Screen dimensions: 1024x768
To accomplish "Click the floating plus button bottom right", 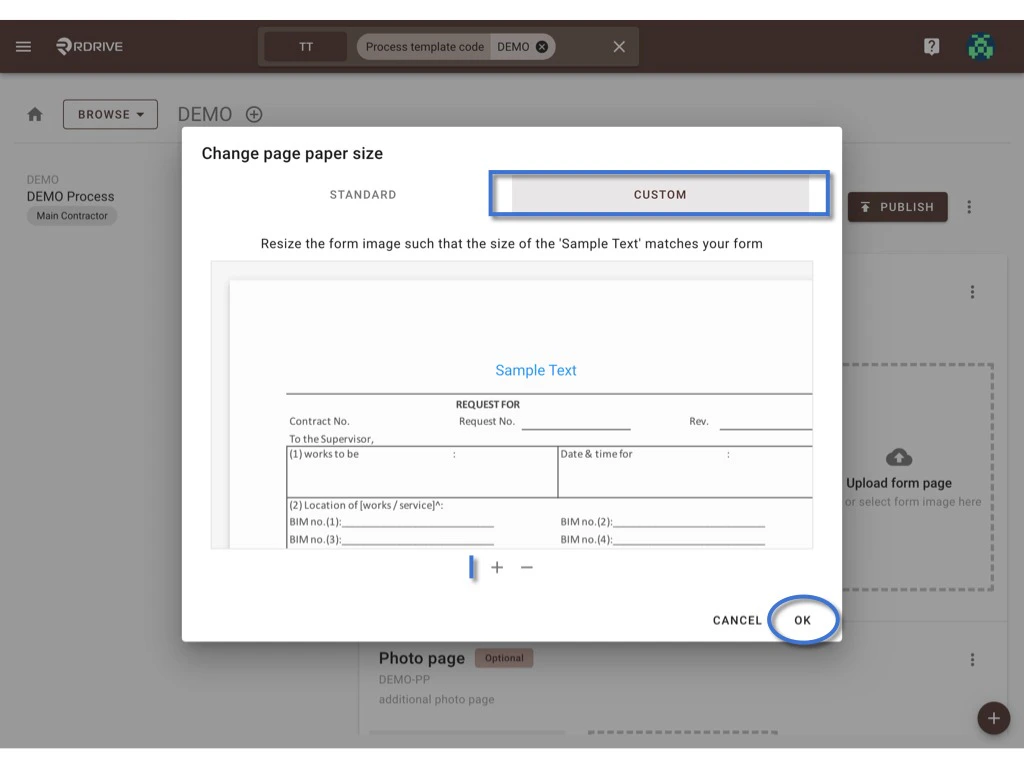I will (993, 718).
